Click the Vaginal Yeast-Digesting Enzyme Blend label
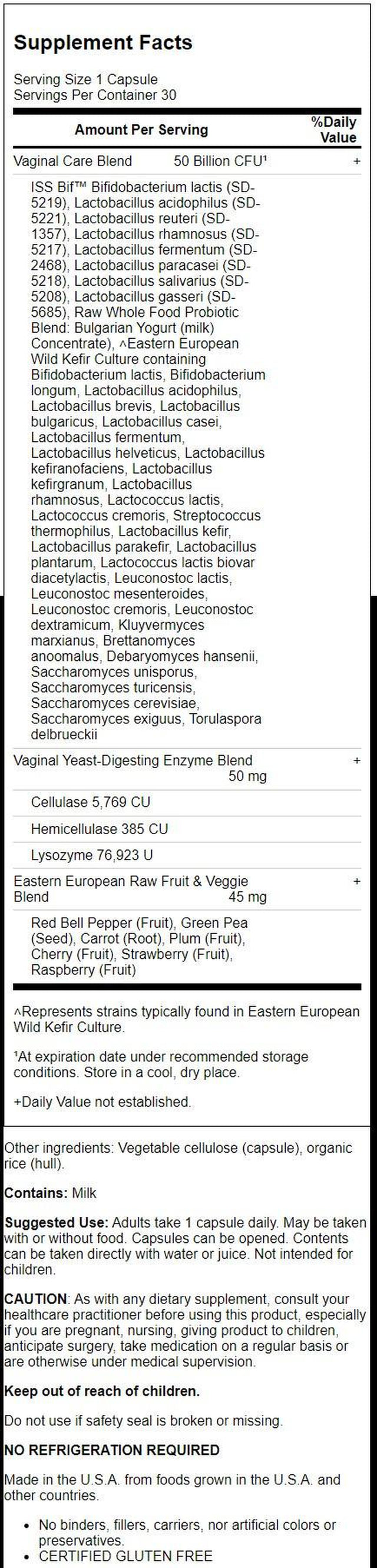377x1568 pixels. coord(133,760)
